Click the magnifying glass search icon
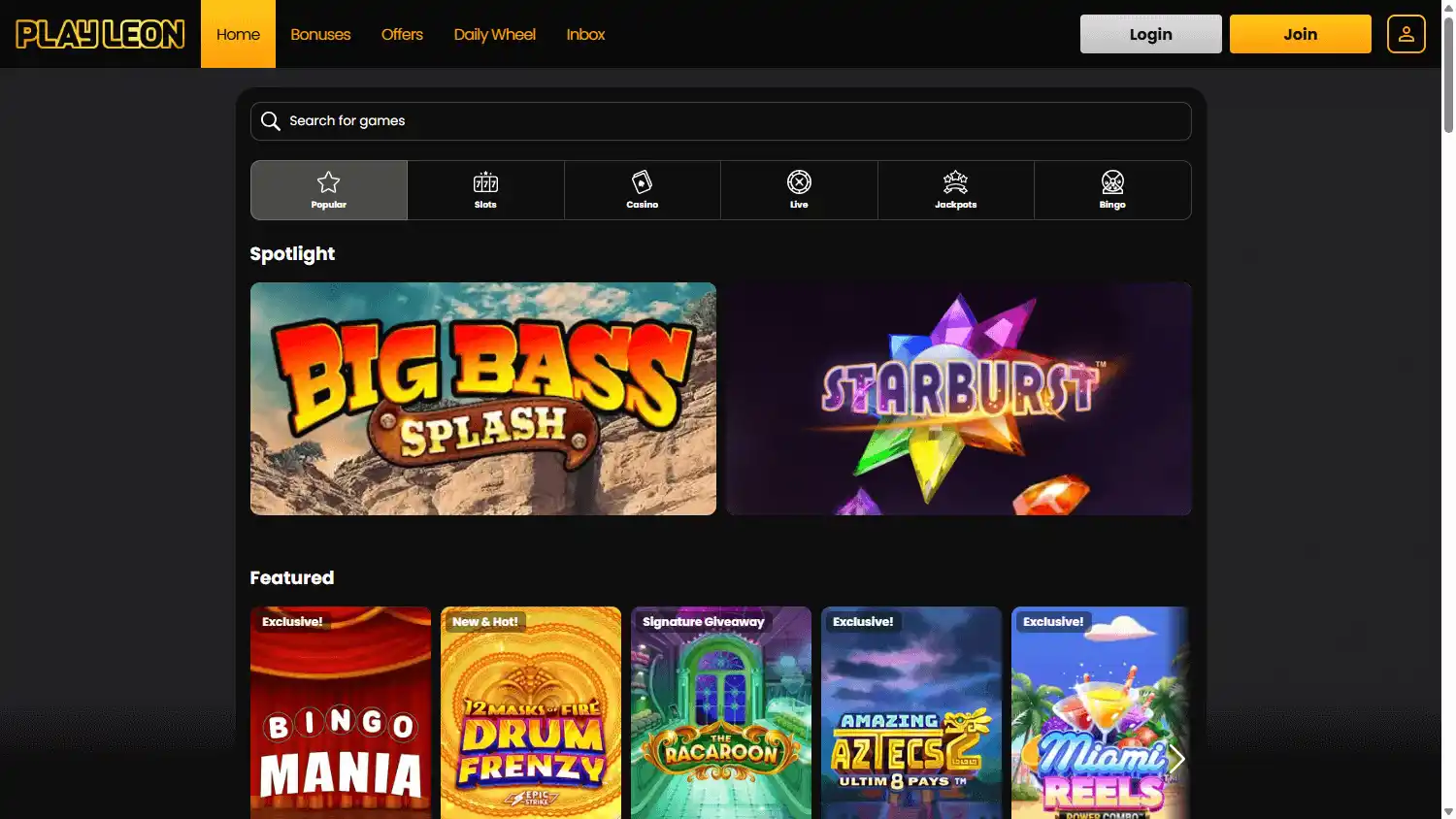The width and height of the screenshot is (1456, 819). point(271,121)
